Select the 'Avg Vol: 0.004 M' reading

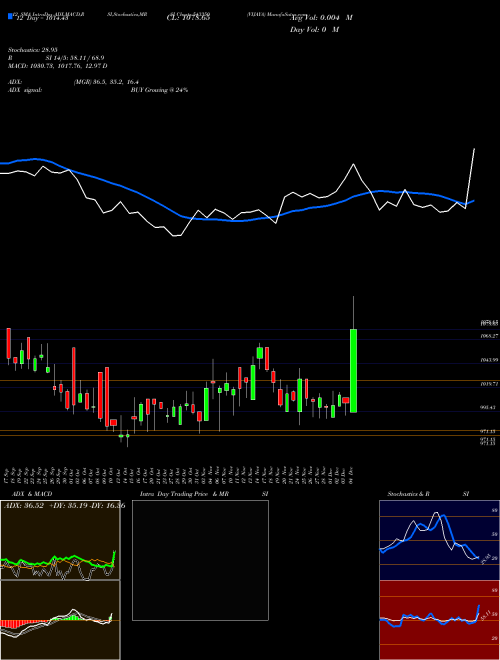tap(321, 18)
